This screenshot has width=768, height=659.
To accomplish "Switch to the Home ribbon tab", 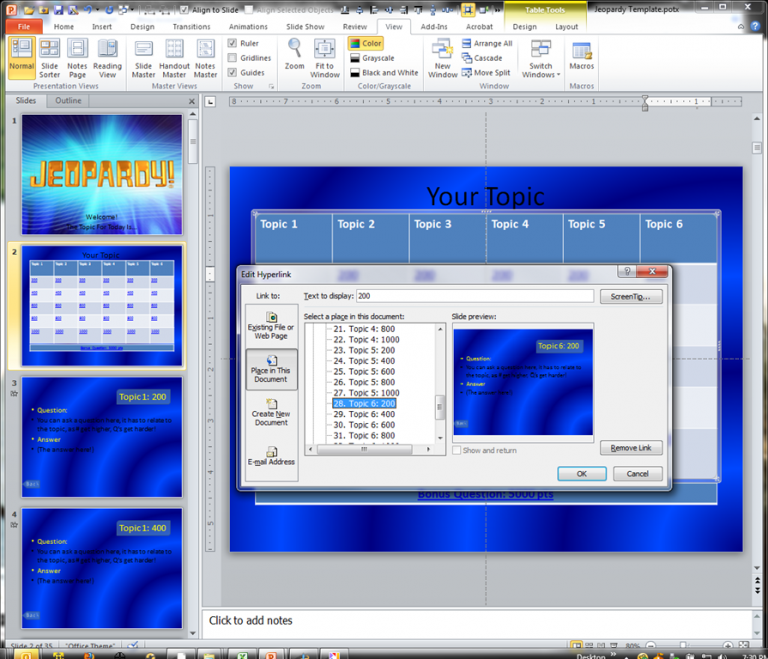I will click(x=64, y=26).
